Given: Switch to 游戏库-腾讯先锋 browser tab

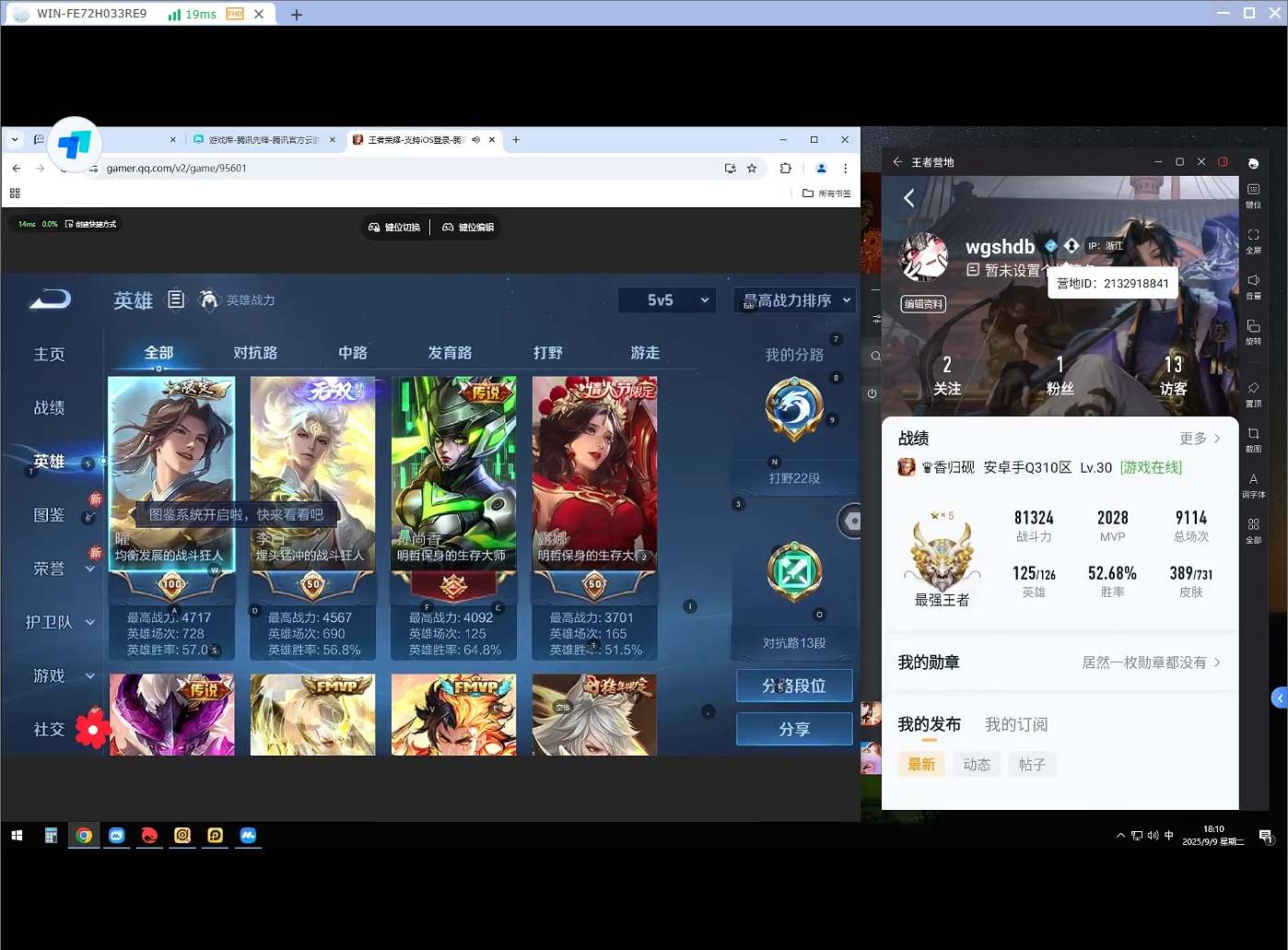Looking at the screenshot, I should (x=263, y=140).
